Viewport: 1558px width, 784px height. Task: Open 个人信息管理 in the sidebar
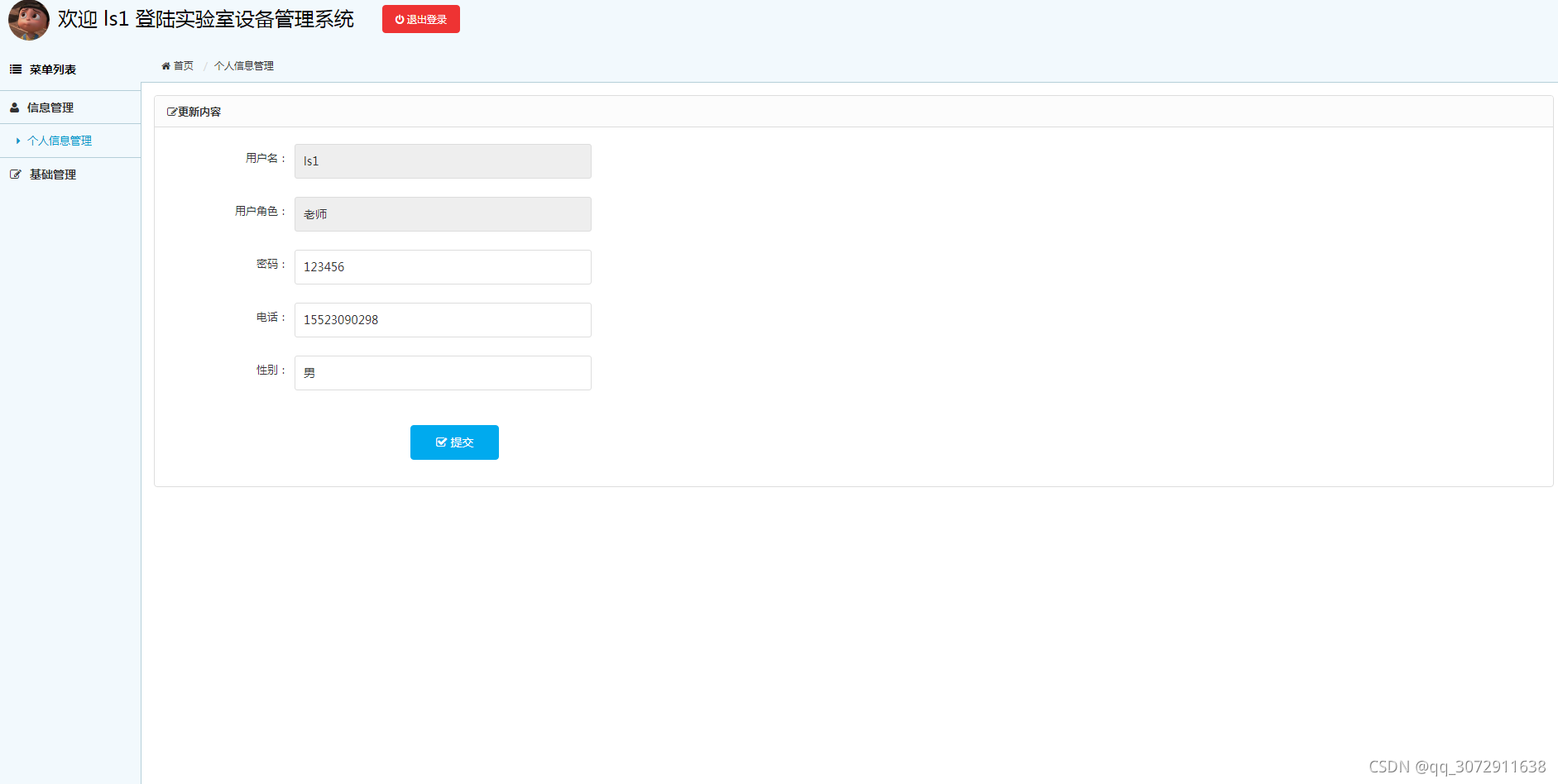(60, 141)
